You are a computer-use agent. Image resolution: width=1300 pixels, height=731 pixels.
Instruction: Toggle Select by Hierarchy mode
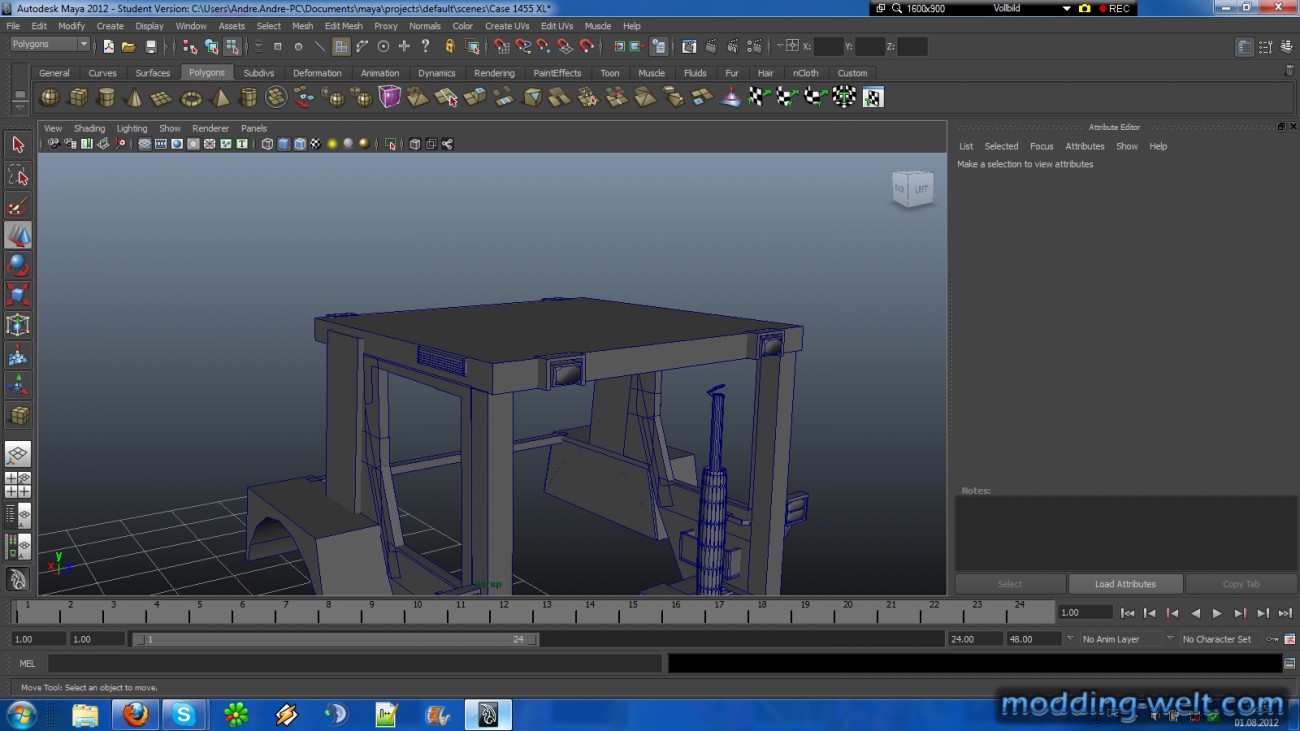coord(190,46)
